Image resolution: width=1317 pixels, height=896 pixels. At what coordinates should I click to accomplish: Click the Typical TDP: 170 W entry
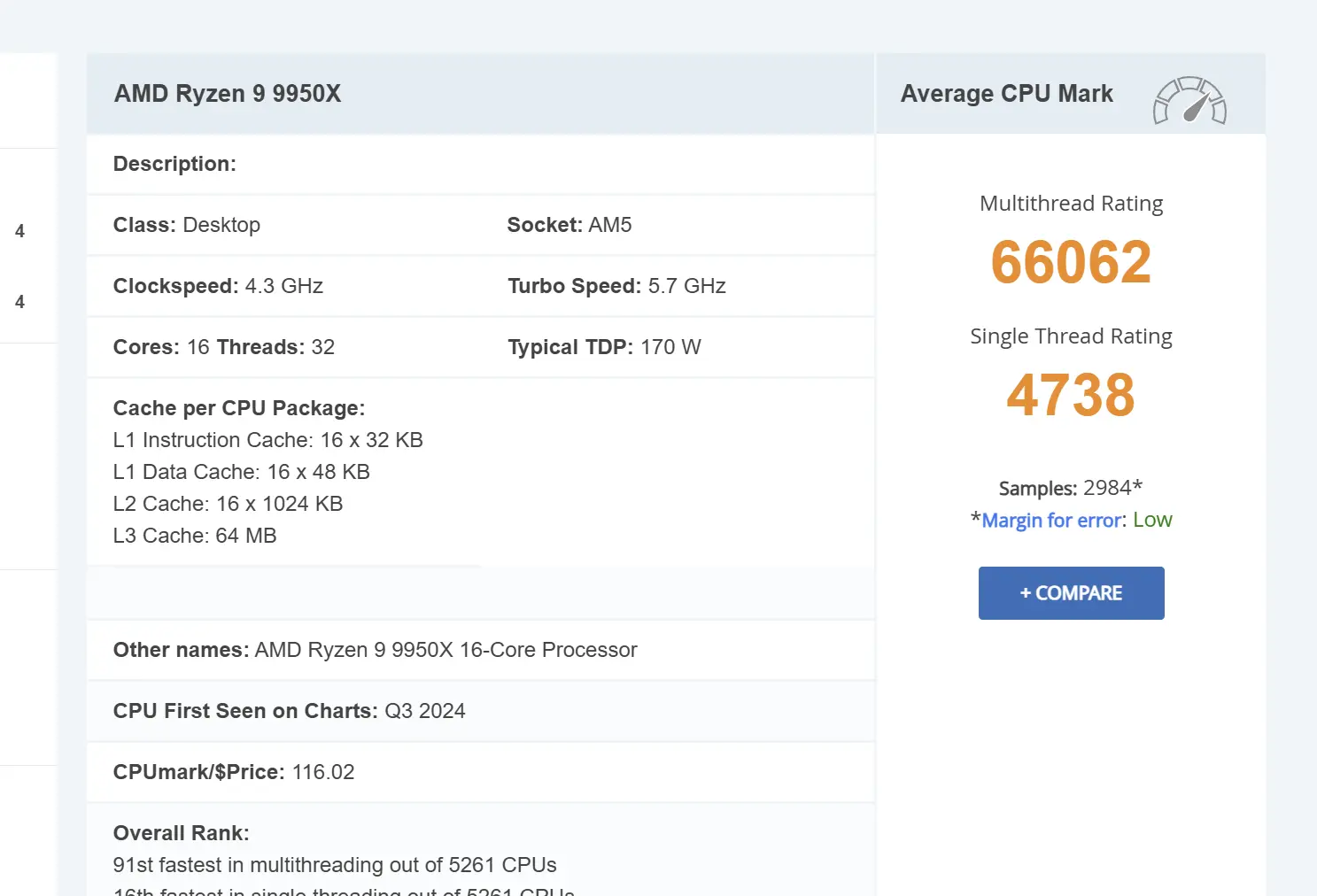click(x=604, y=347)
